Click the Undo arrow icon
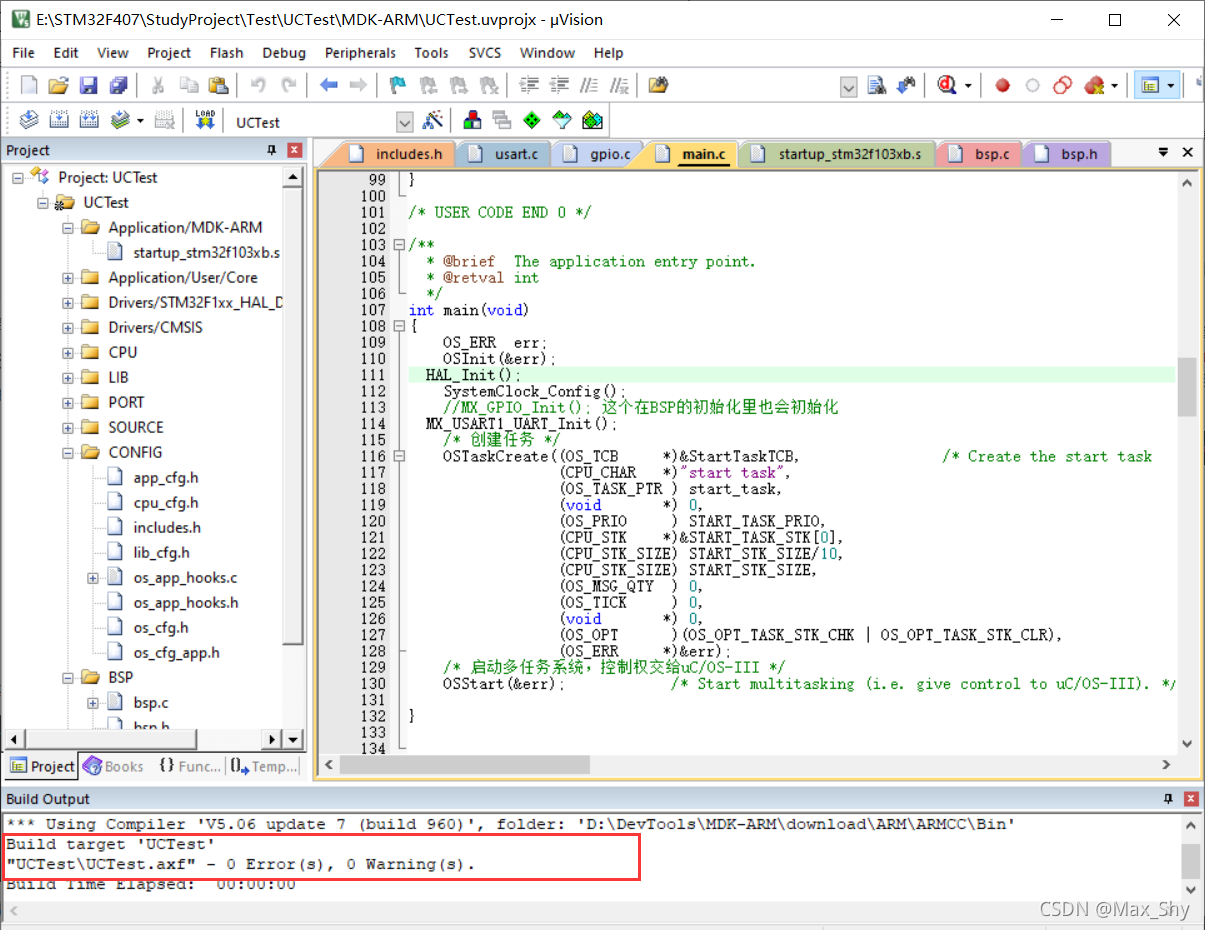The height and width of the screenshot is (930, 1205). pos(258,86)
